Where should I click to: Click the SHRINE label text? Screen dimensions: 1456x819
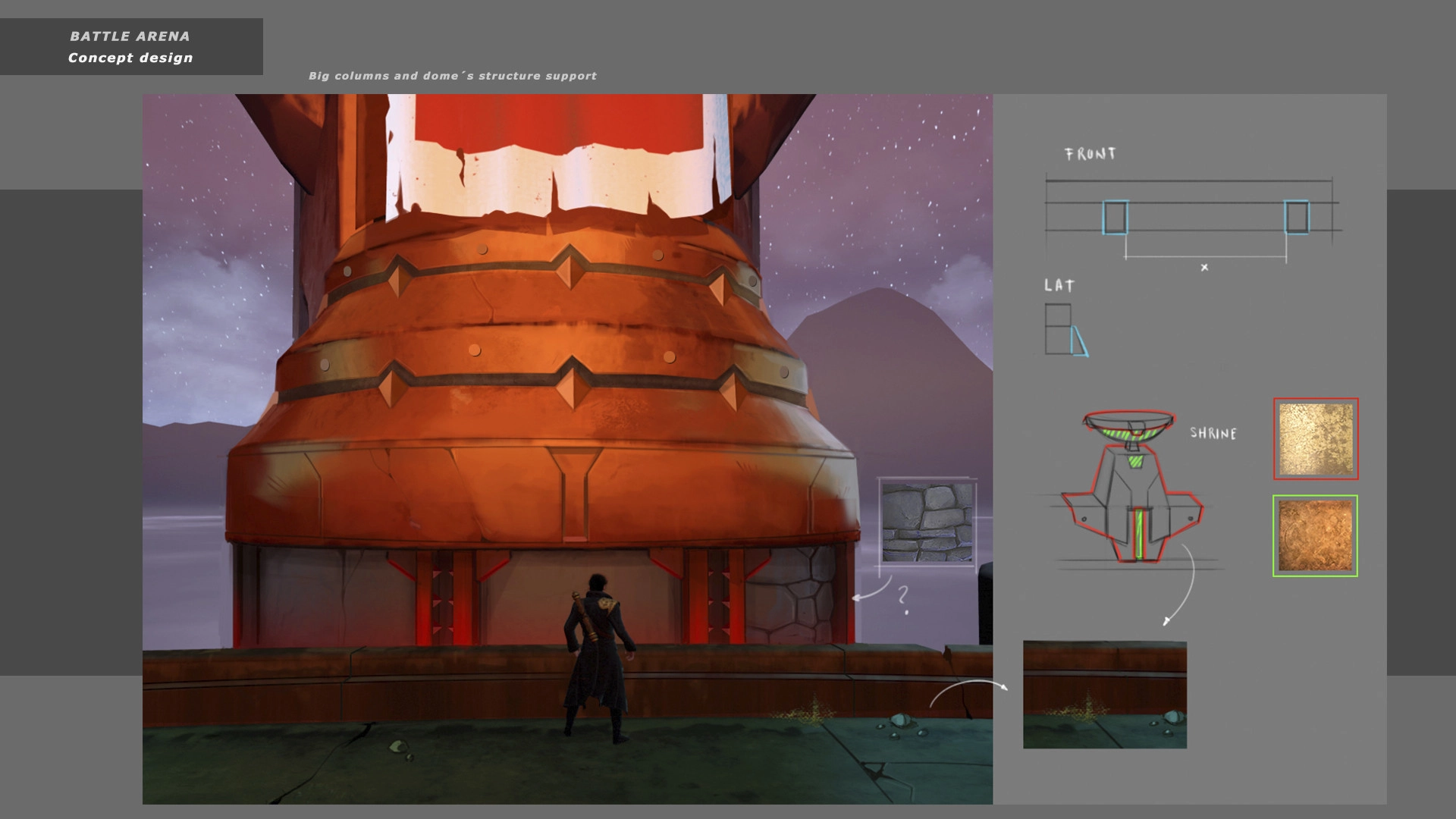[x=1213, y=433]
